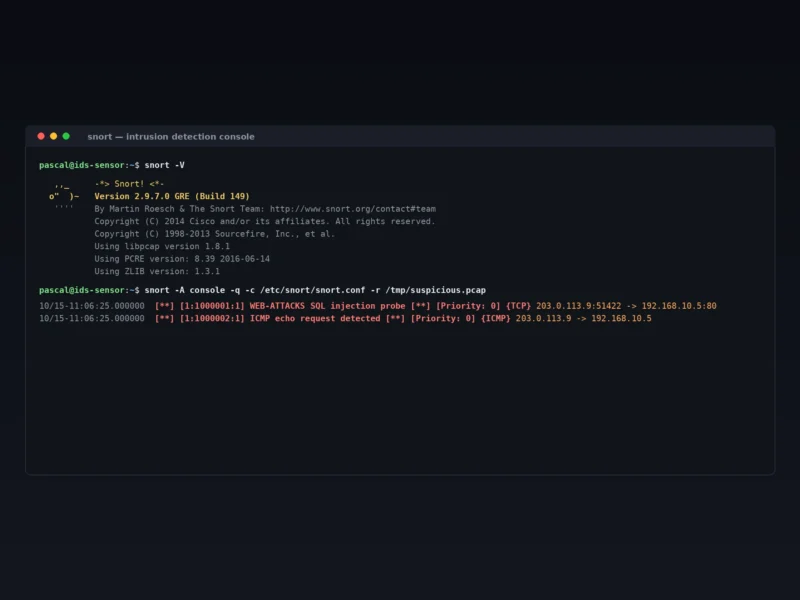Click the '{TCP}' protocol tag
Image resolution: width=800 pixels, height=600 pixels.
pos(518,306)
